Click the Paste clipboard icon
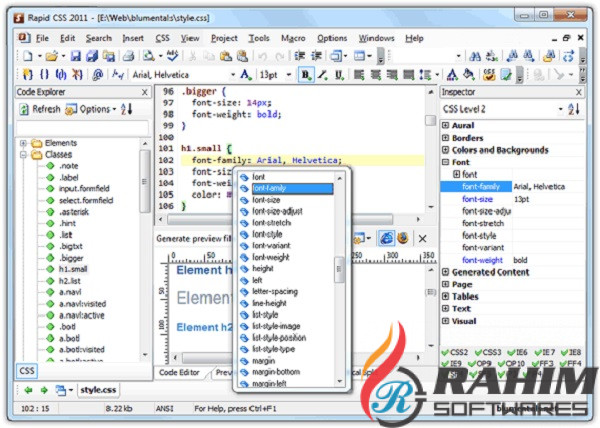Image resolution: width=600 pixels, height=428 pixels. 225,56
